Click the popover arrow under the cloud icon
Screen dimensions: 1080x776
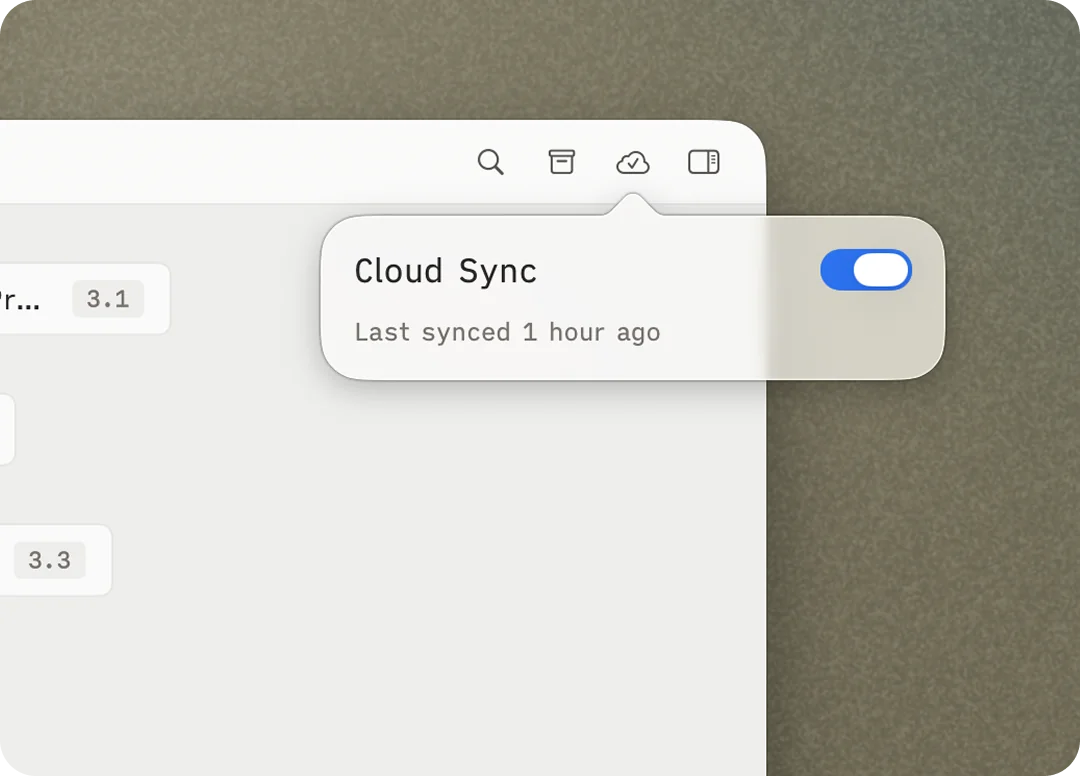[x=632, y=205]
